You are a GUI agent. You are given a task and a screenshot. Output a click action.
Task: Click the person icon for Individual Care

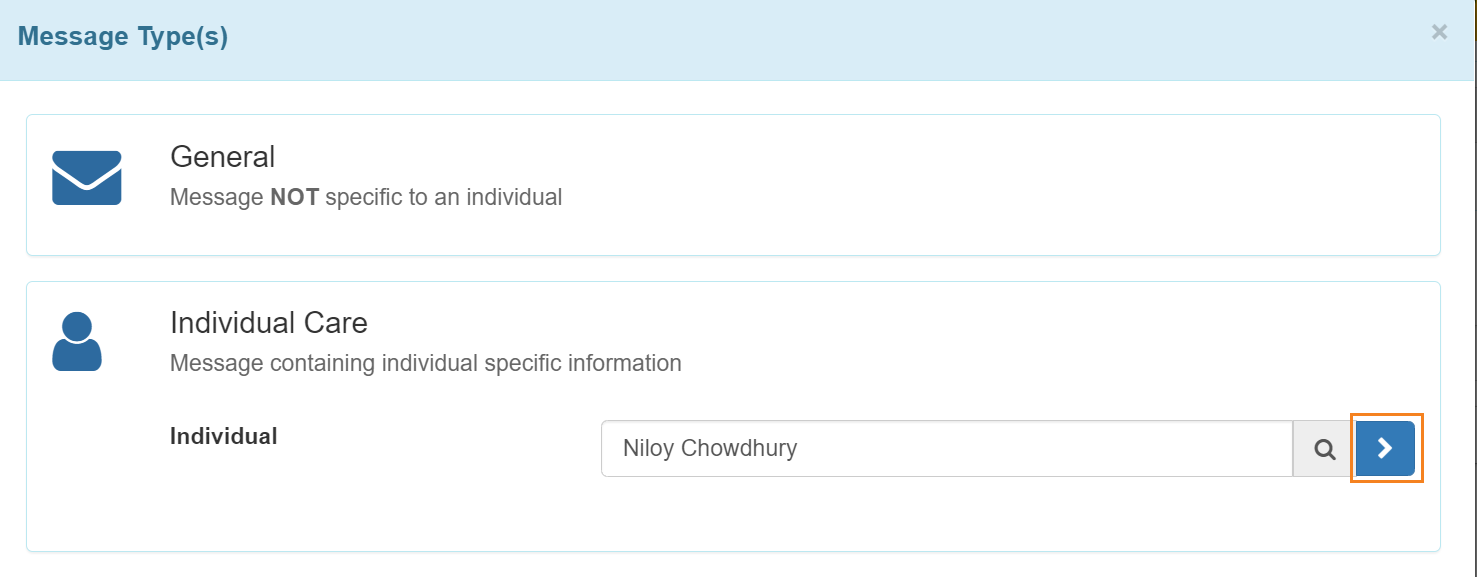point(77,342)
